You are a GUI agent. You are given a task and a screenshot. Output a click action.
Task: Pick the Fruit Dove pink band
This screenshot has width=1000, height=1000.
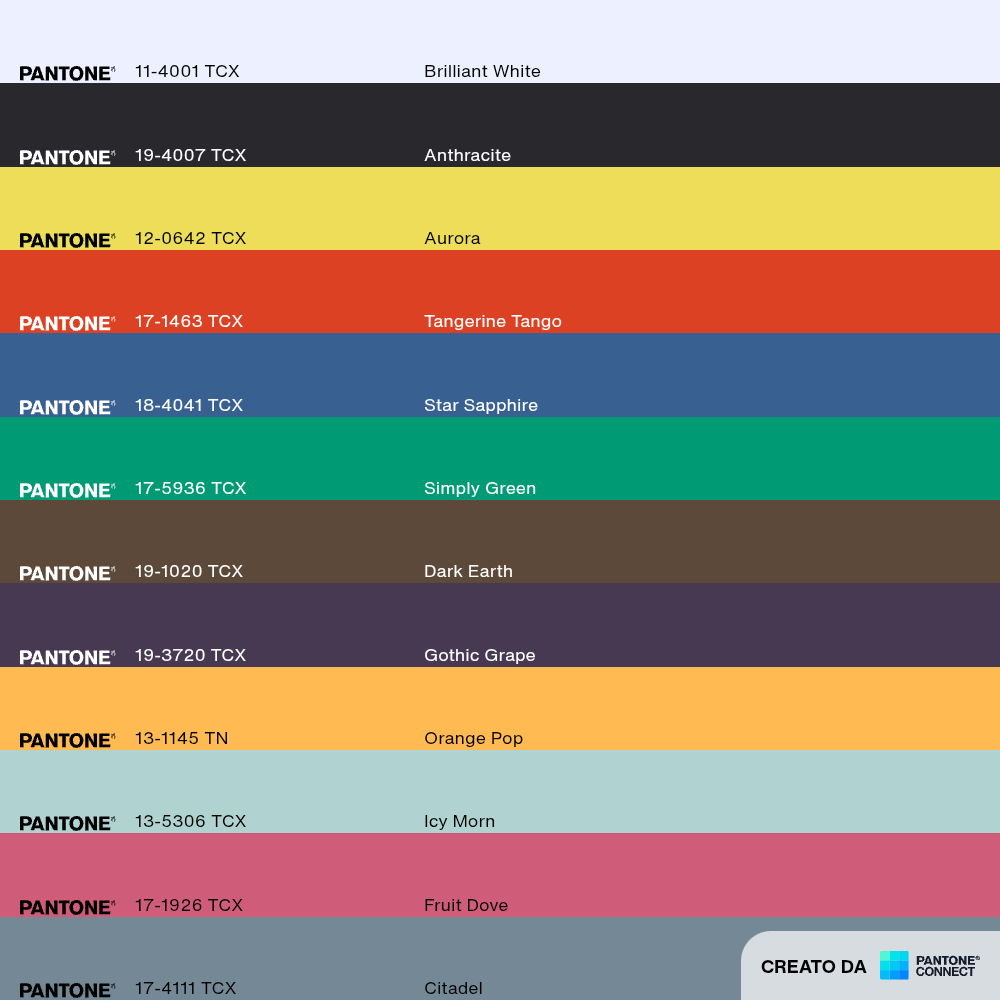[500, 875]
